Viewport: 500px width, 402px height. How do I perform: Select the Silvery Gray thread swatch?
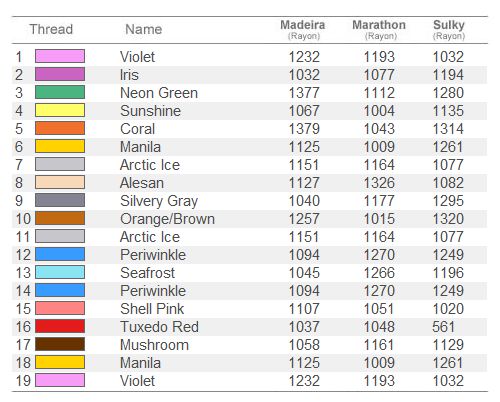[60, 200]
